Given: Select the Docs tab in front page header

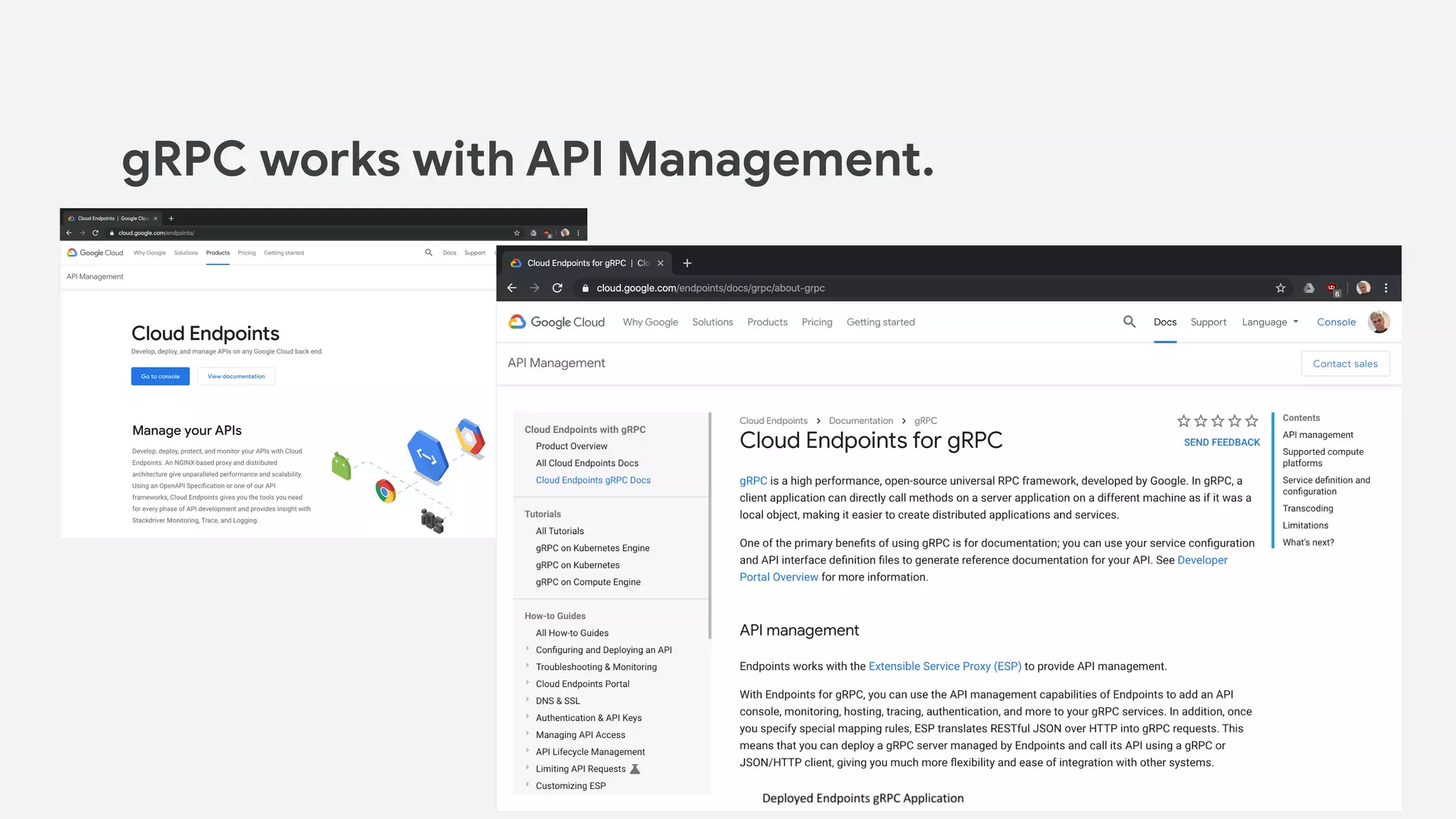Looking at the screenshot, I should coord(1165,322).
